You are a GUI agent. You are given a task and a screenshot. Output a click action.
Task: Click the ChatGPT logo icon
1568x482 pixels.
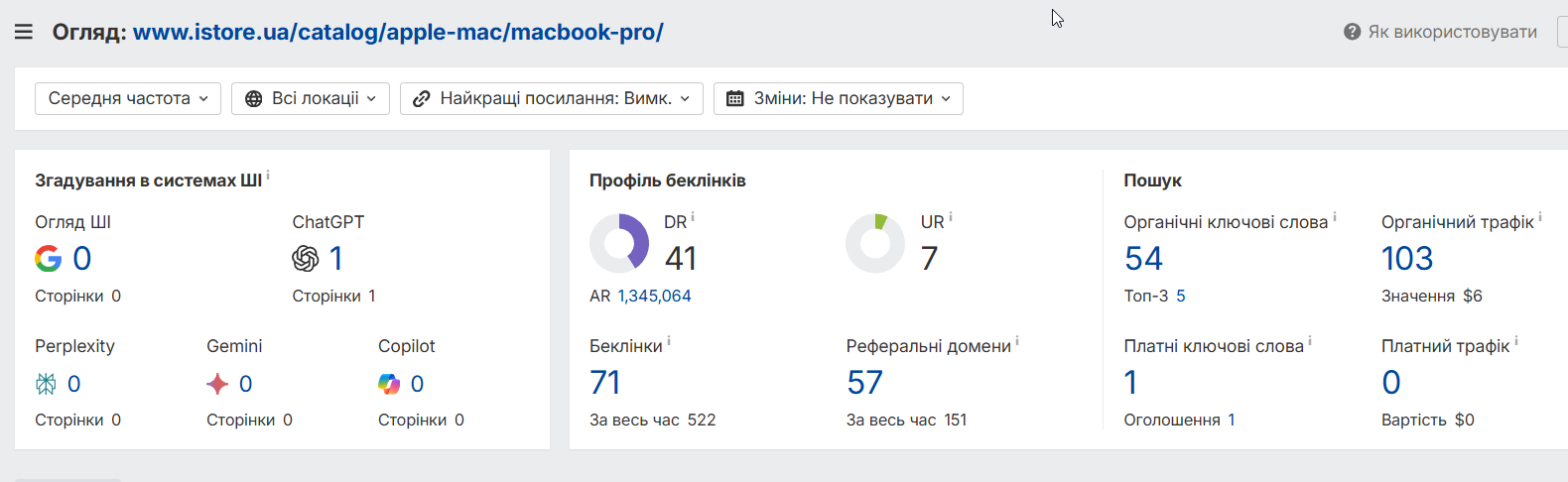(306, 259)
